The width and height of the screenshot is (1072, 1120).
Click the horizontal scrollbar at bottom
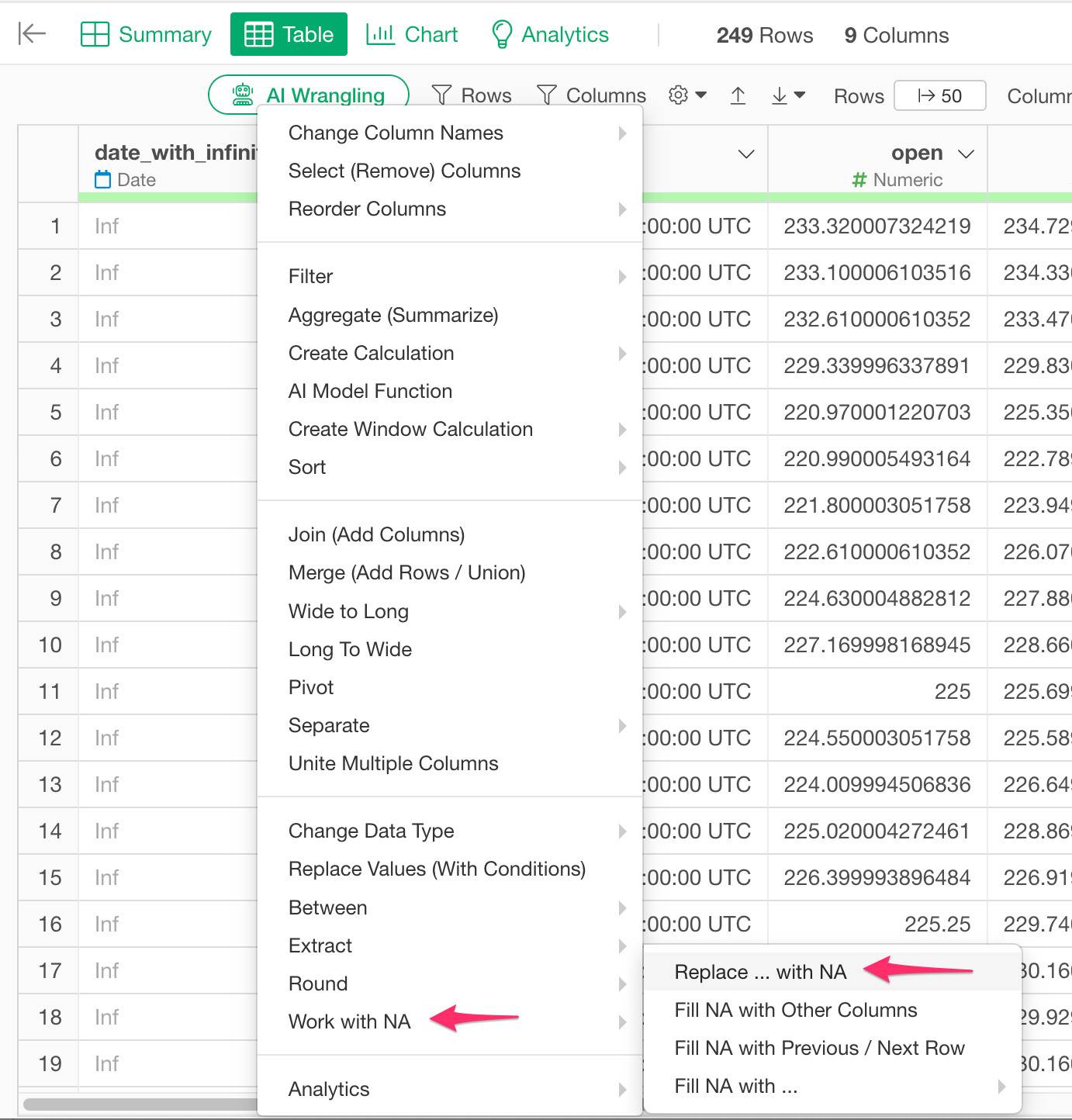(x=140, y=1103)
